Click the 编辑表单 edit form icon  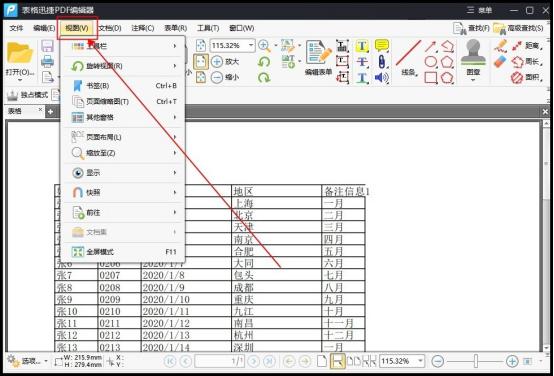tap(318, 57)
